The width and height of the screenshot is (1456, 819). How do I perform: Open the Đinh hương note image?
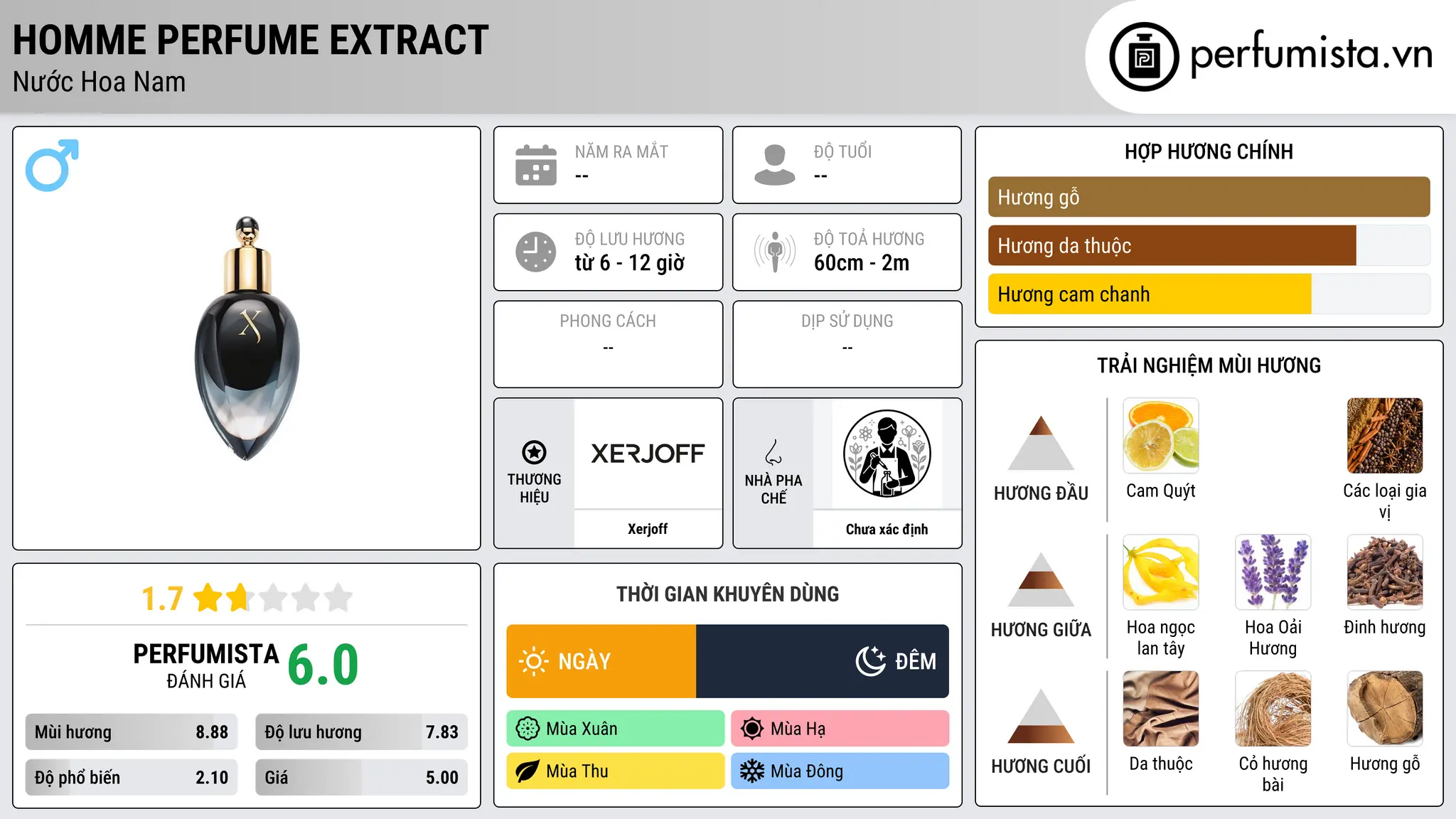1385,572
